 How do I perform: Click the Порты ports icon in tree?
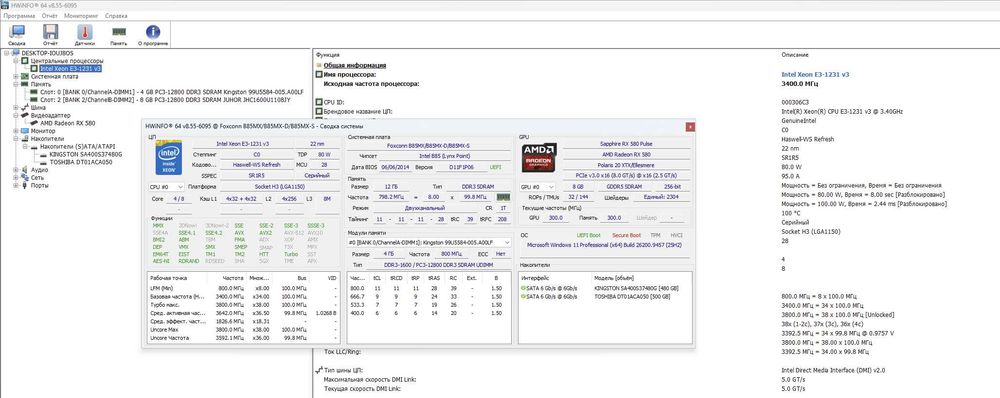tap(26, 186)
